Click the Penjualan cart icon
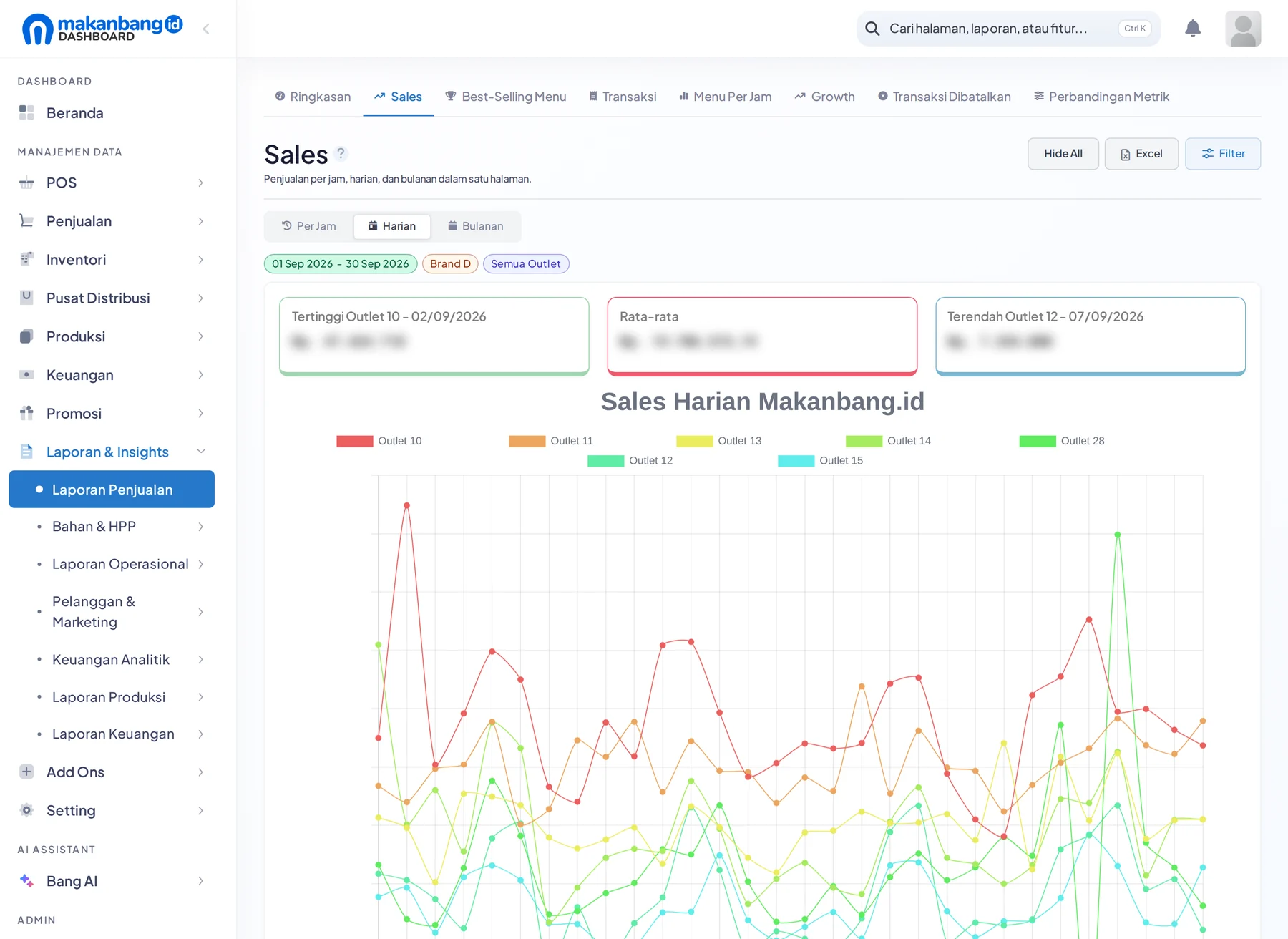Viewport: 1288px width, 939px height. 26,221
